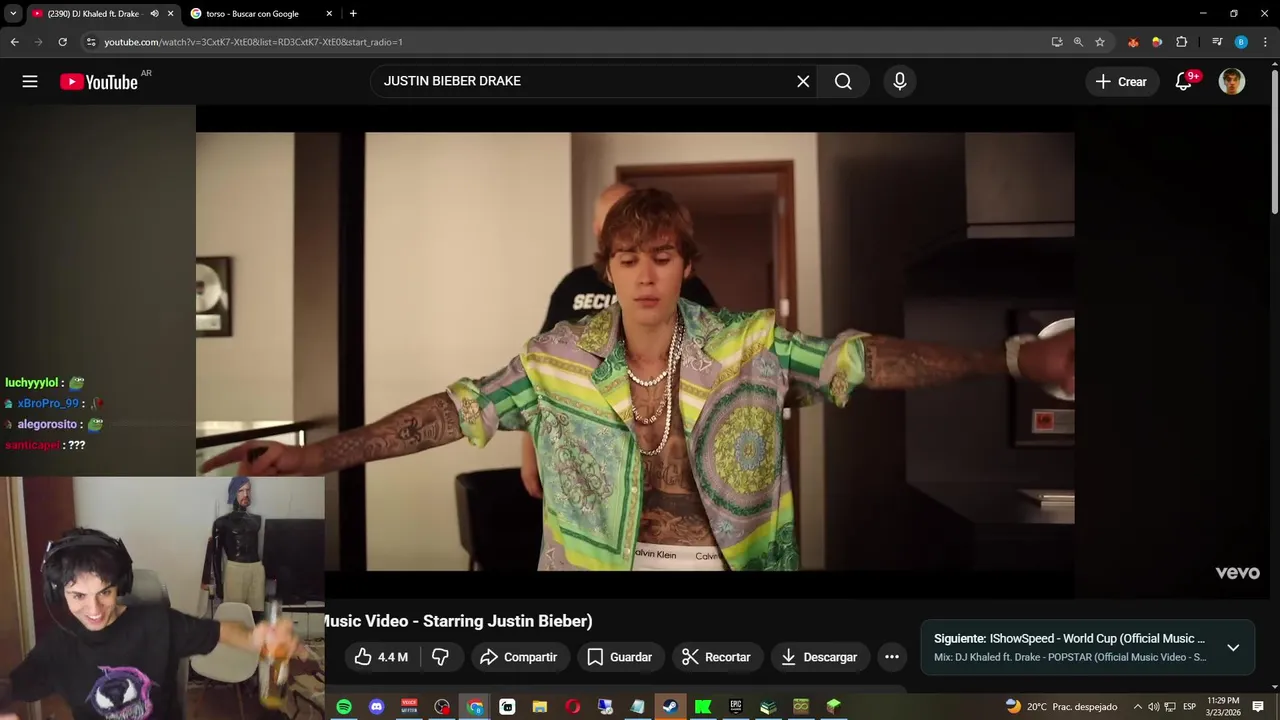Open the zoom magnifier in address bar
This screenshot has height=720, width=1280.
[x=1078, y=42]
